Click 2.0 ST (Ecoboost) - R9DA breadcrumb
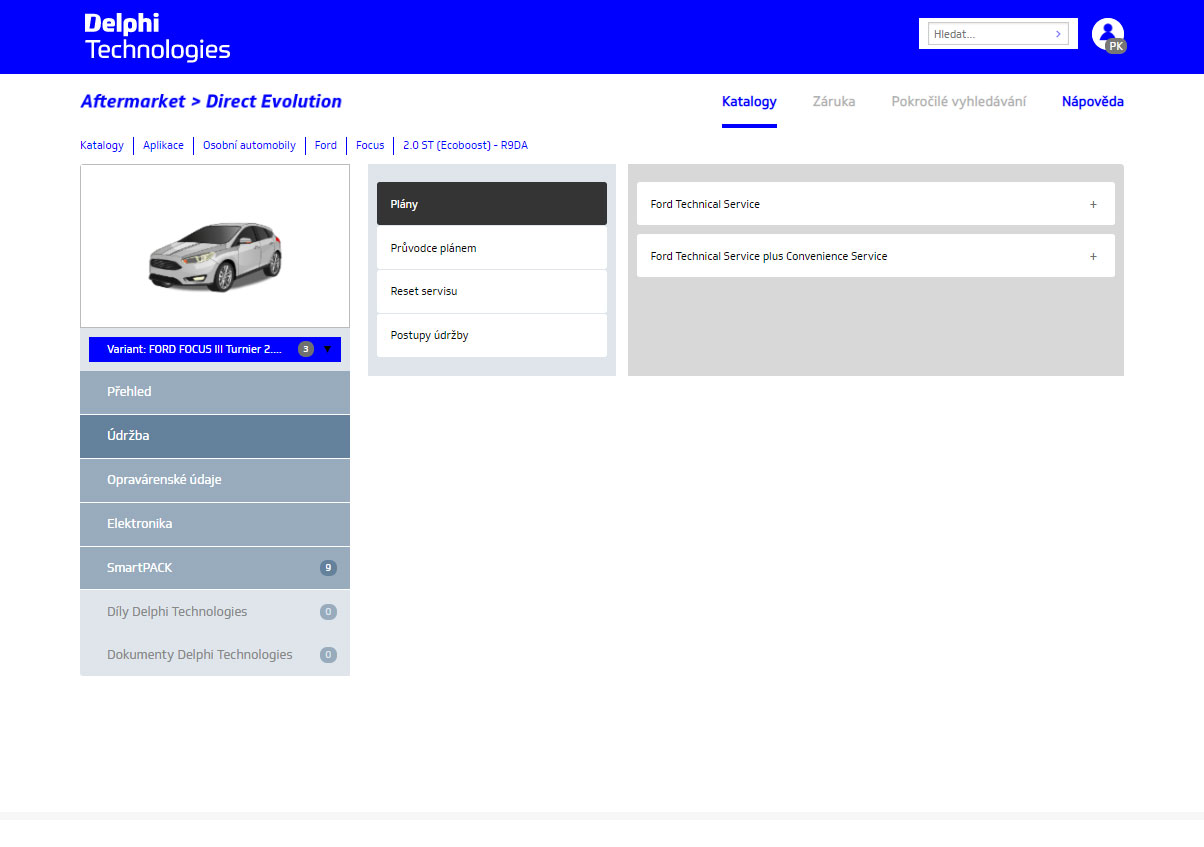1204x847 pixels. (x=465, y=145)
